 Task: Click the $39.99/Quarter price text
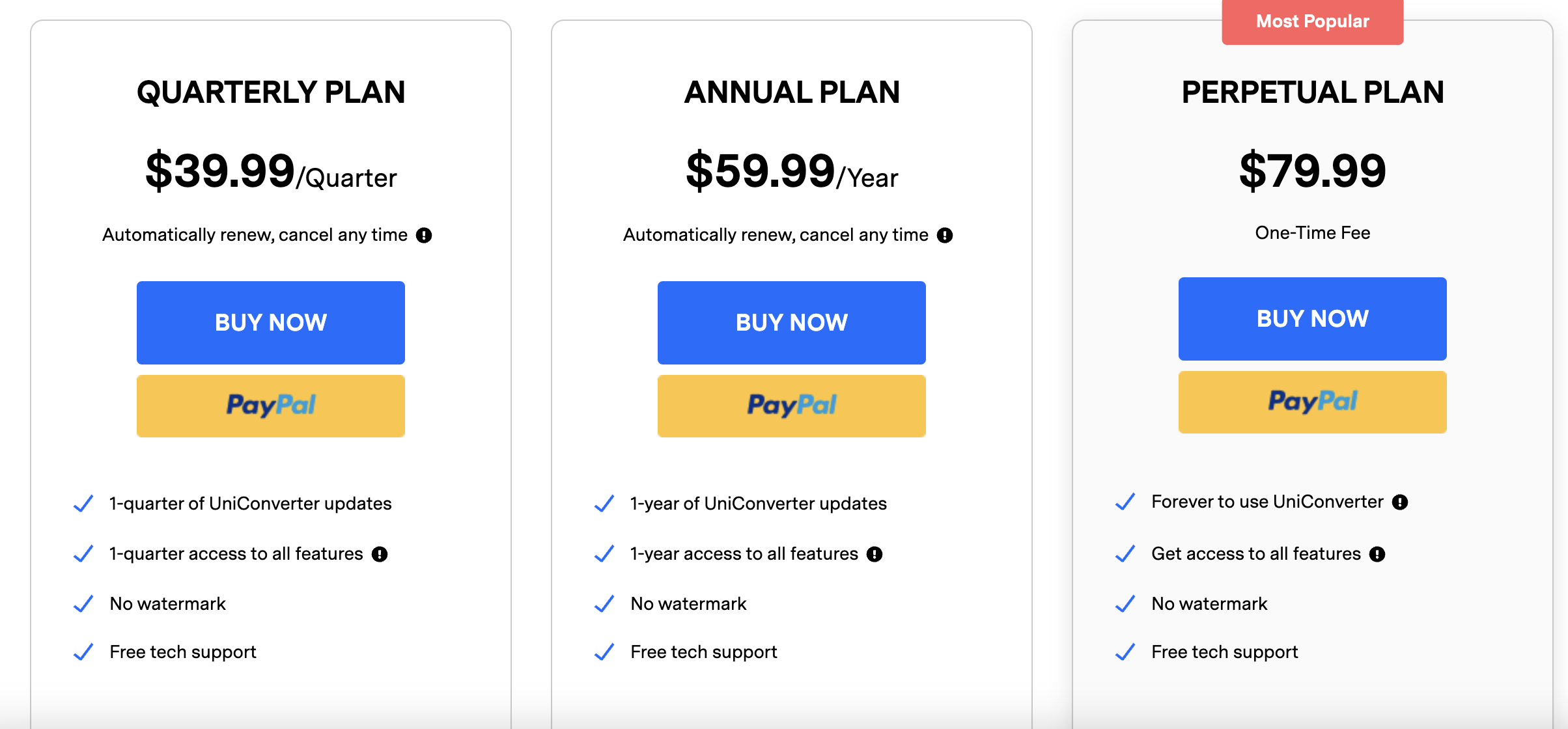(x=271, y=172)
